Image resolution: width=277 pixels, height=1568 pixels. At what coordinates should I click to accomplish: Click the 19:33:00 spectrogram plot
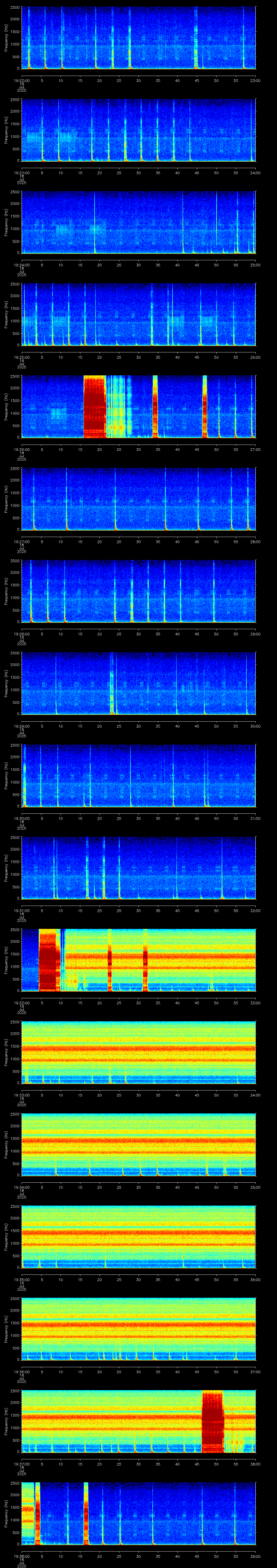(x=138, y=1052)
